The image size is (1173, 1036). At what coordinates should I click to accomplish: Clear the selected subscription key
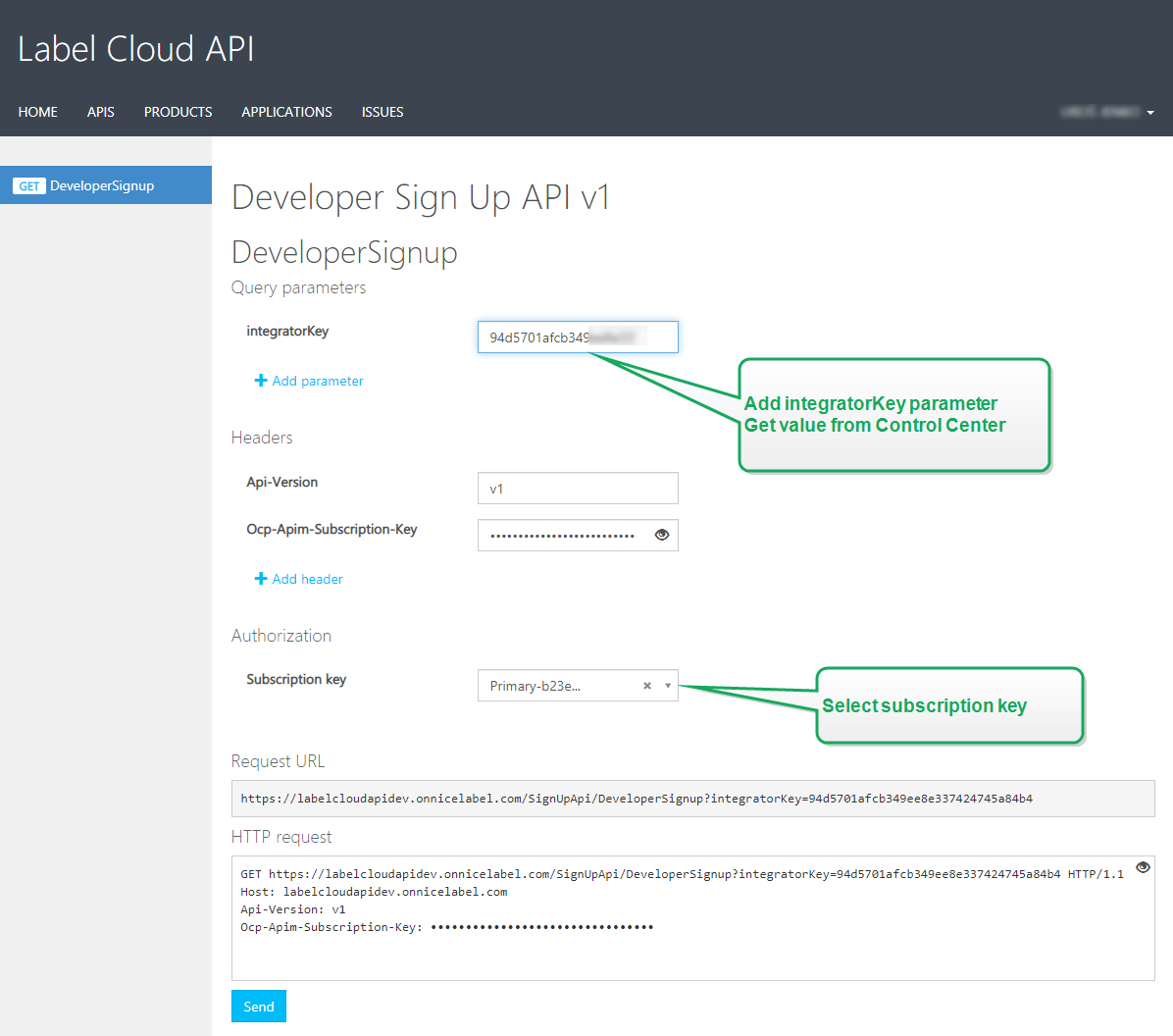point(645,685)
